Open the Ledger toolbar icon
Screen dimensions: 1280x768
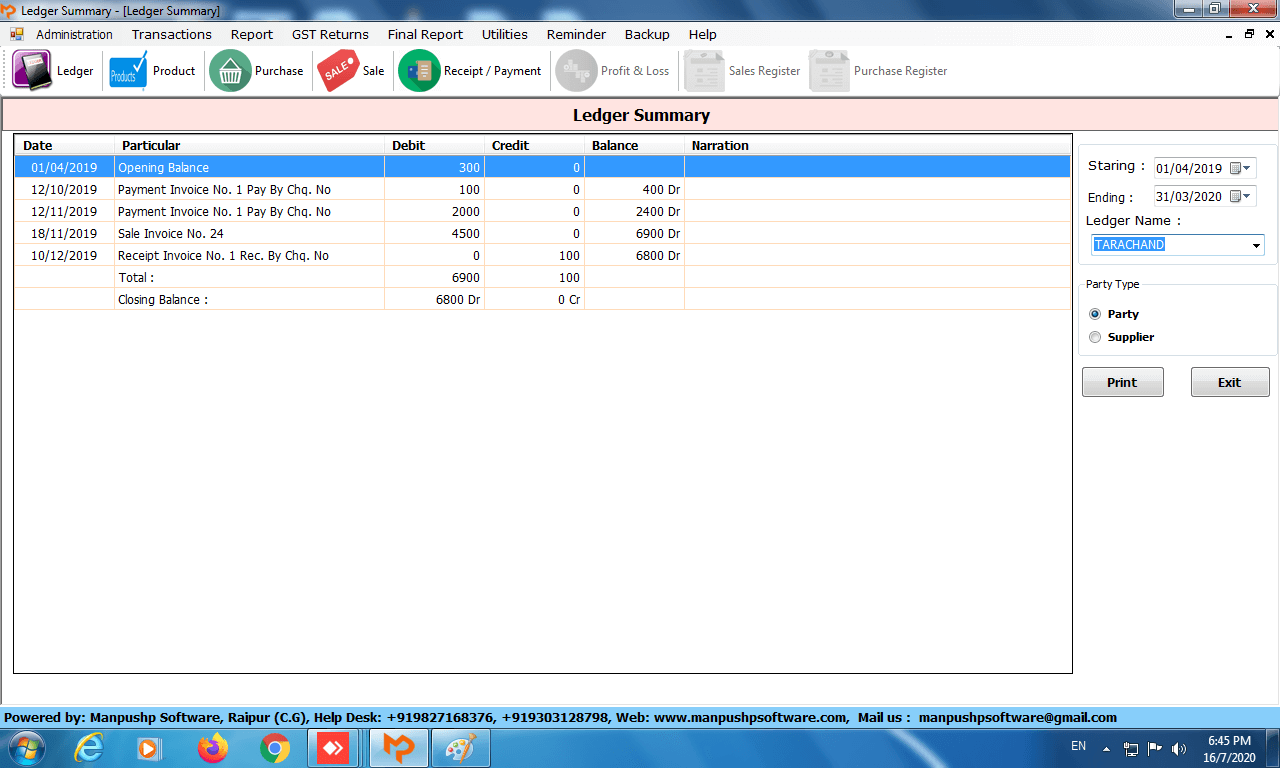click(32, 71)
